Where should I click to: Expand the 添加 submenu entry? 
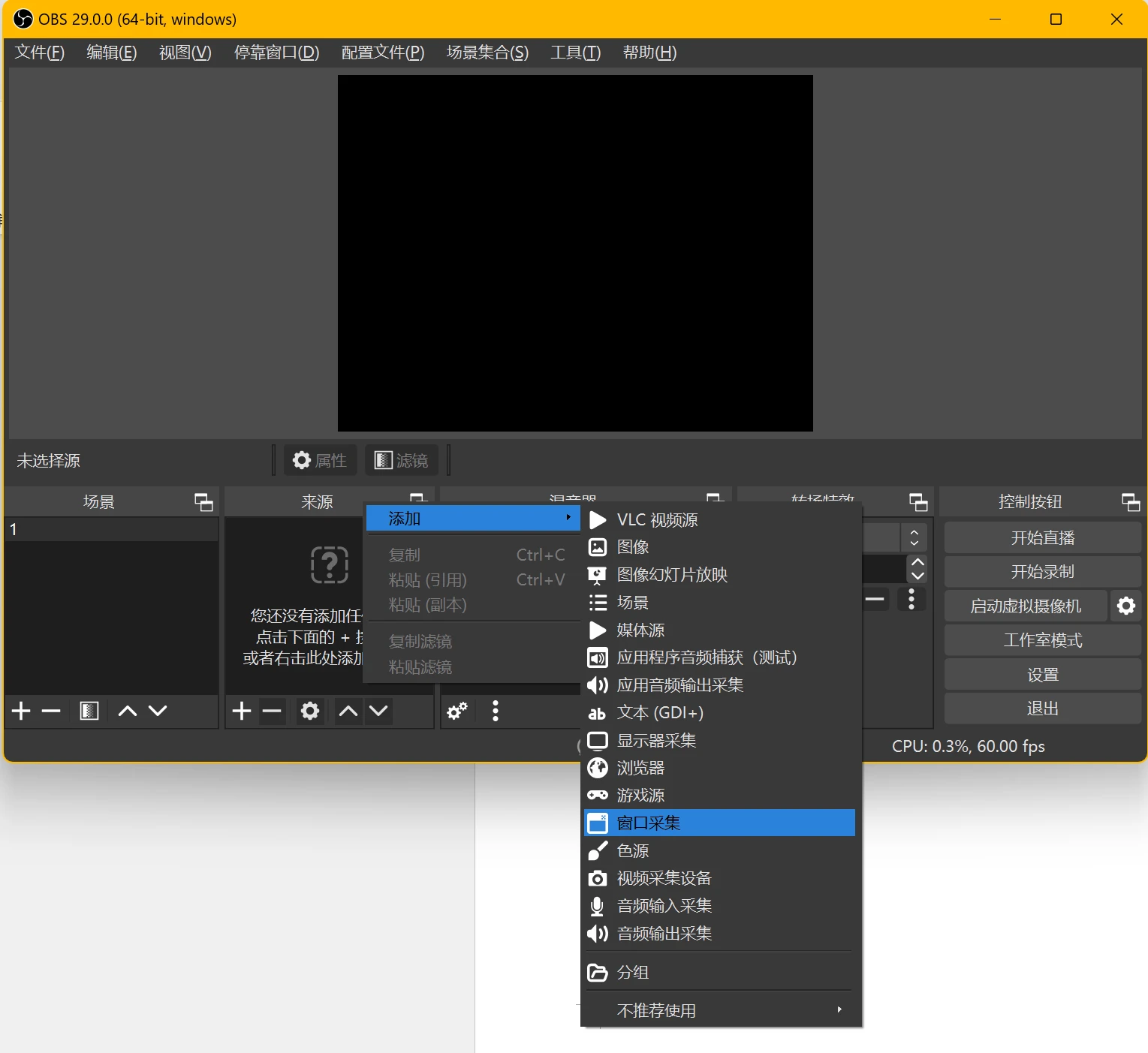(x=473, y=519)
